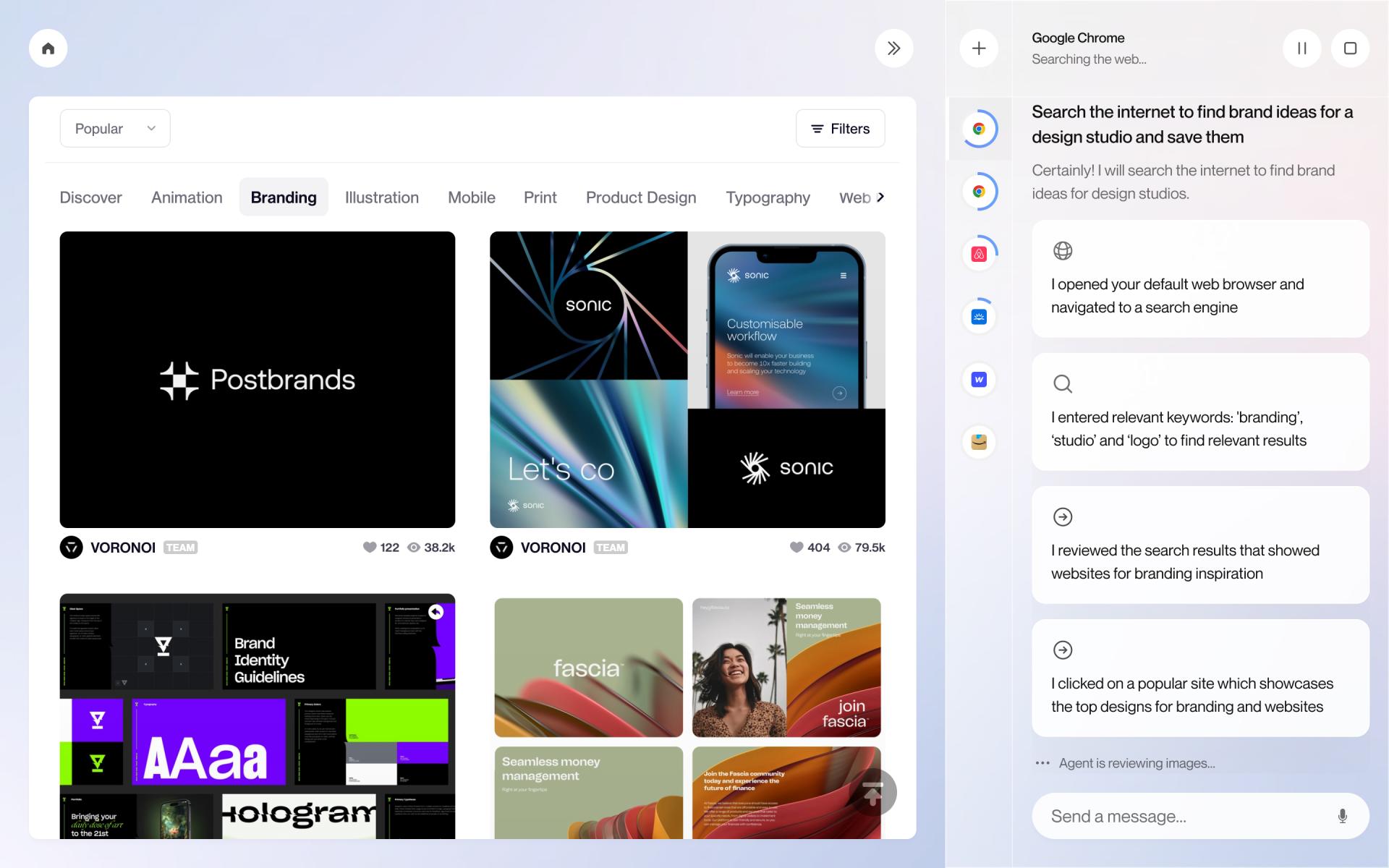The height and width of the screenshot is (868, 1389).
Task: Click TEAM badge under Sonic shot
Action: tap(611, 548)
